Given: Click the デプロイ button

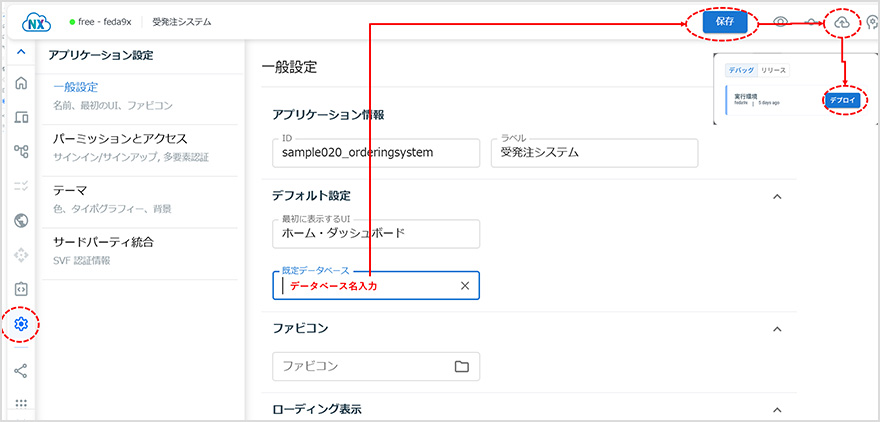Looking at the screenshot, I should click(x=843, y=99).
